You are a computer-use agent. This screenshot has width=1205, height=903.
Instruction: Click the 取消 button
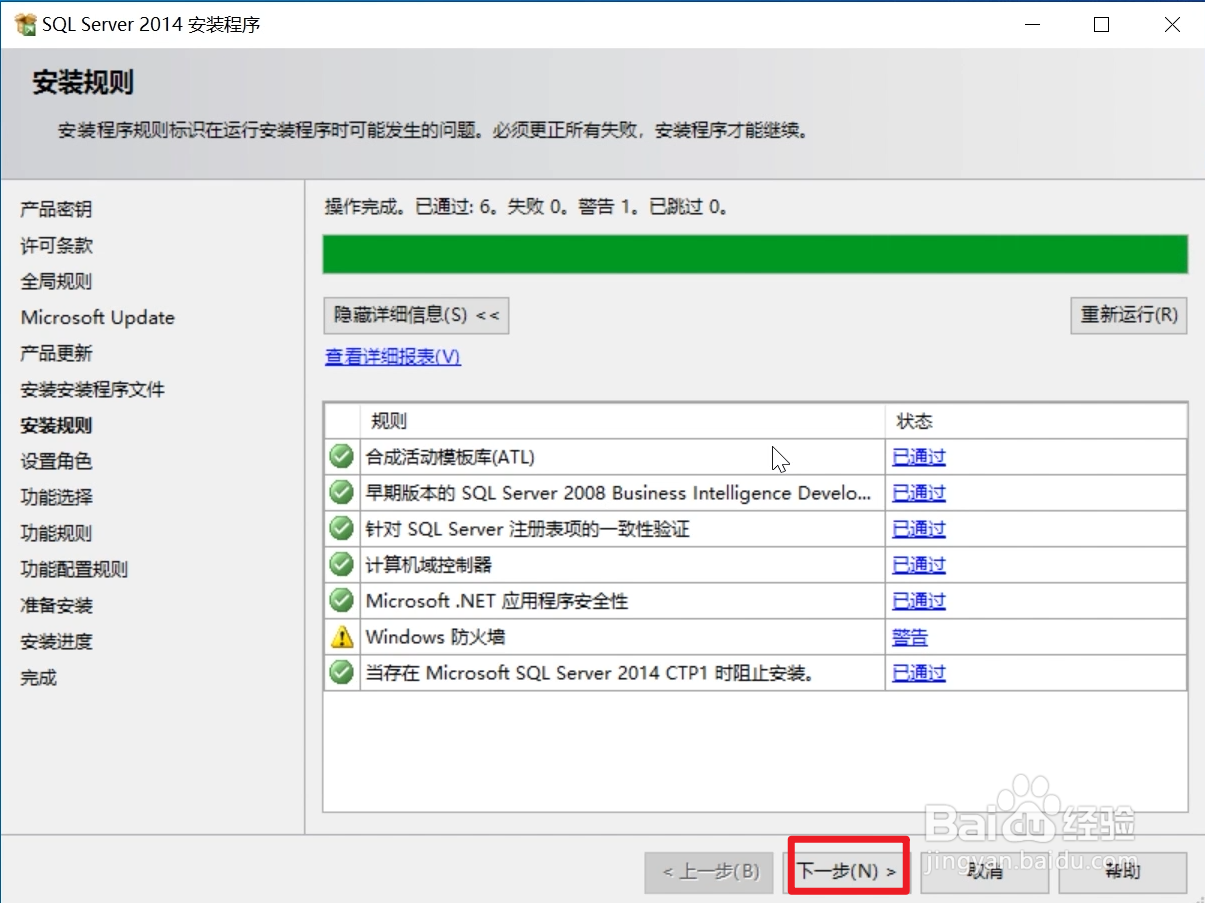point(984,871)
